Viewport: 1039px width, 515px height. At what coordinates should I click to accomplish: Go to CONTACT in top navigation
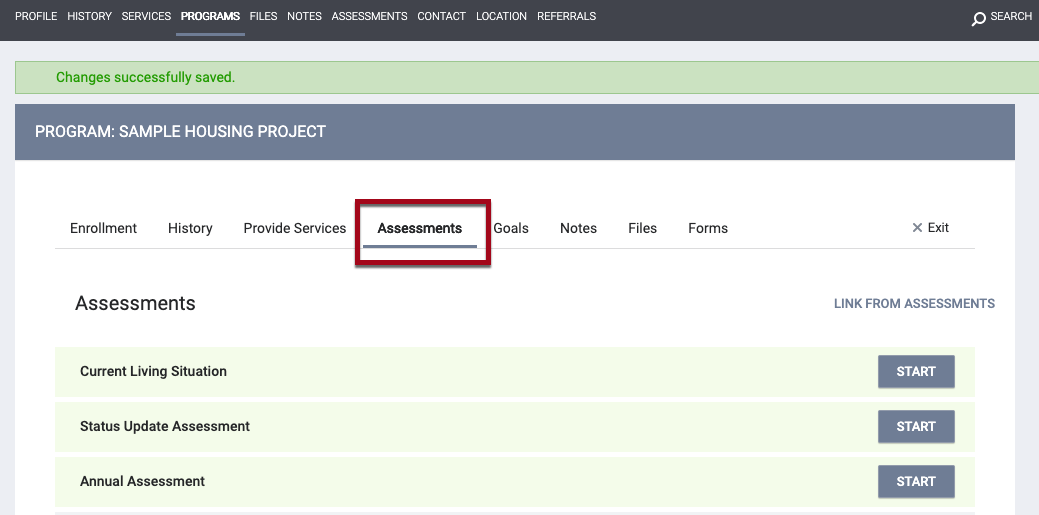441,16
